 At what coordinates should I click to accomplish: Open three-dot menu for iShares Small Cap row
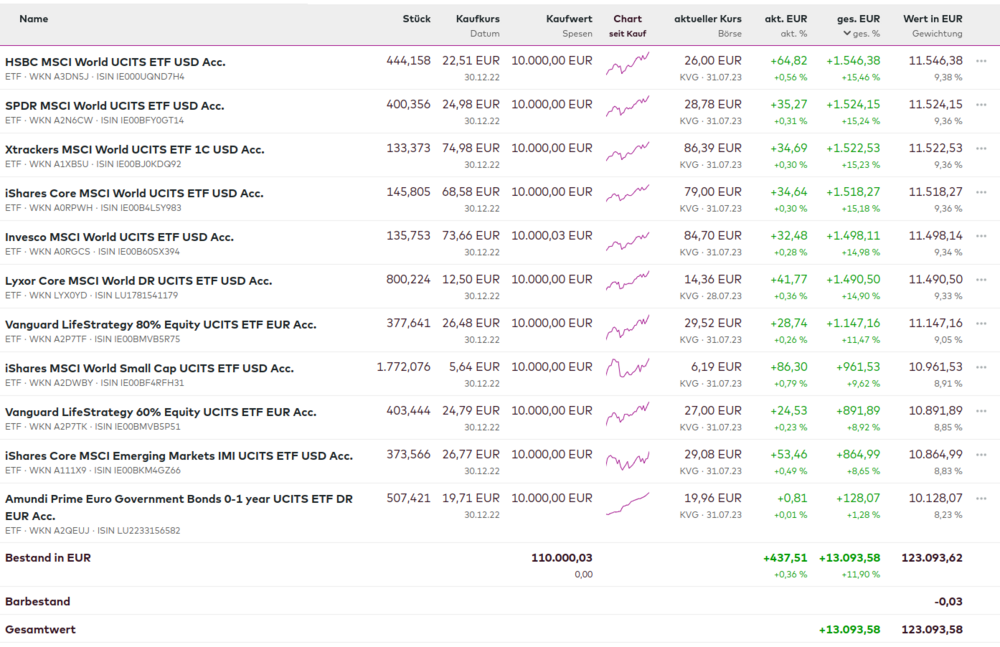click(x=981, y=368)
